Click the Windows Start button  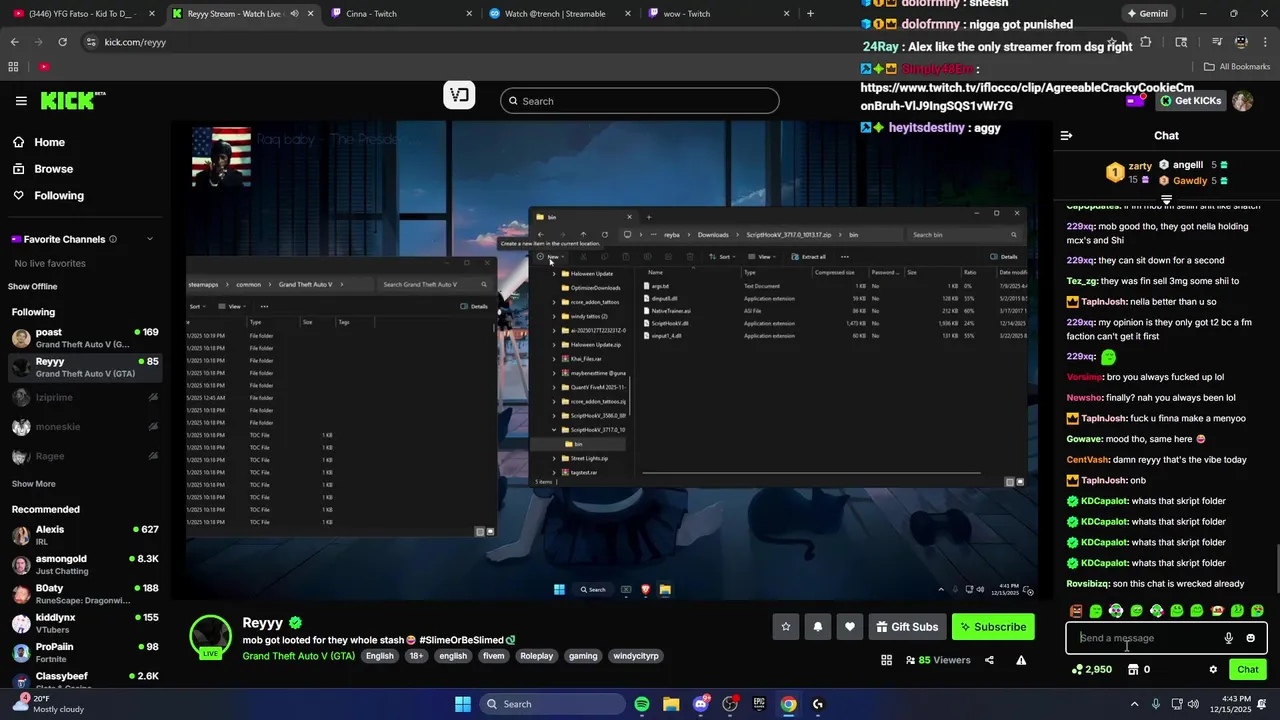click(x=463, y=704)
